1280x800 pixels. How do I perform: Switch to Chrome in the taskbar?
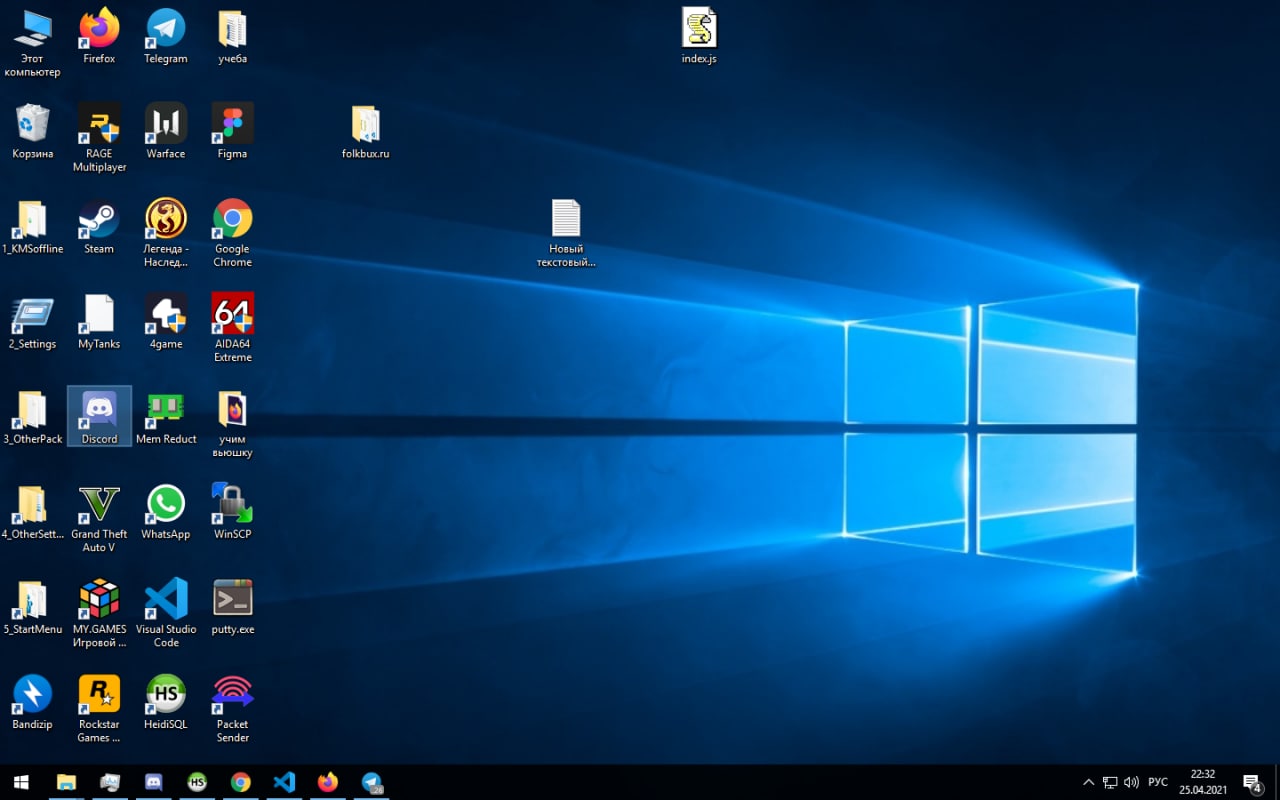click(x=241, y=782)
